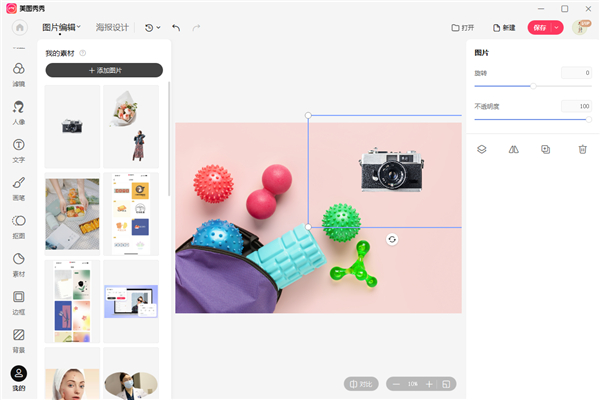
Task: Choose the 画笔 brush tool
Action: pos(18,187)
